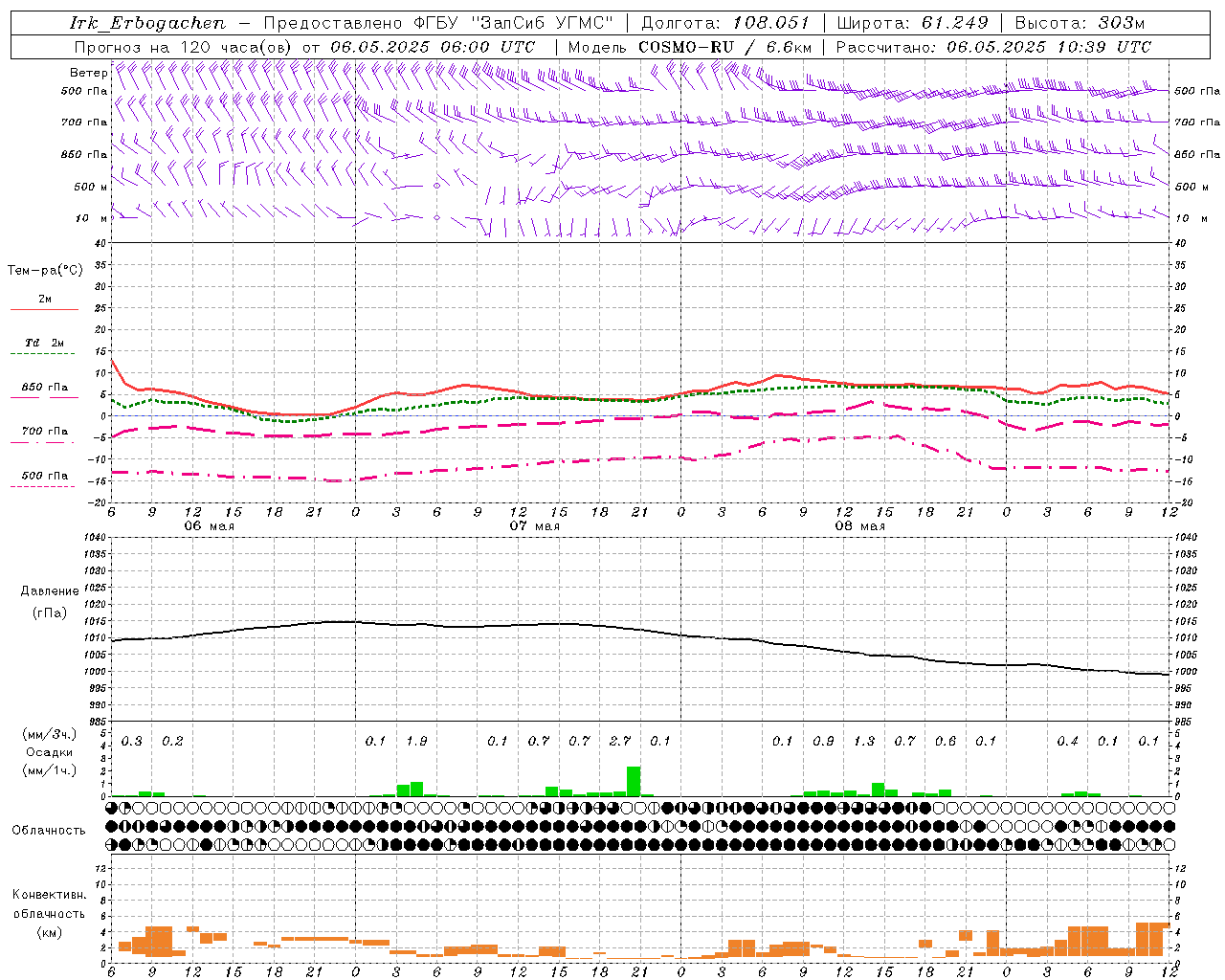Click the 850 гПа temperature legend entry

[x=45, y=388]
